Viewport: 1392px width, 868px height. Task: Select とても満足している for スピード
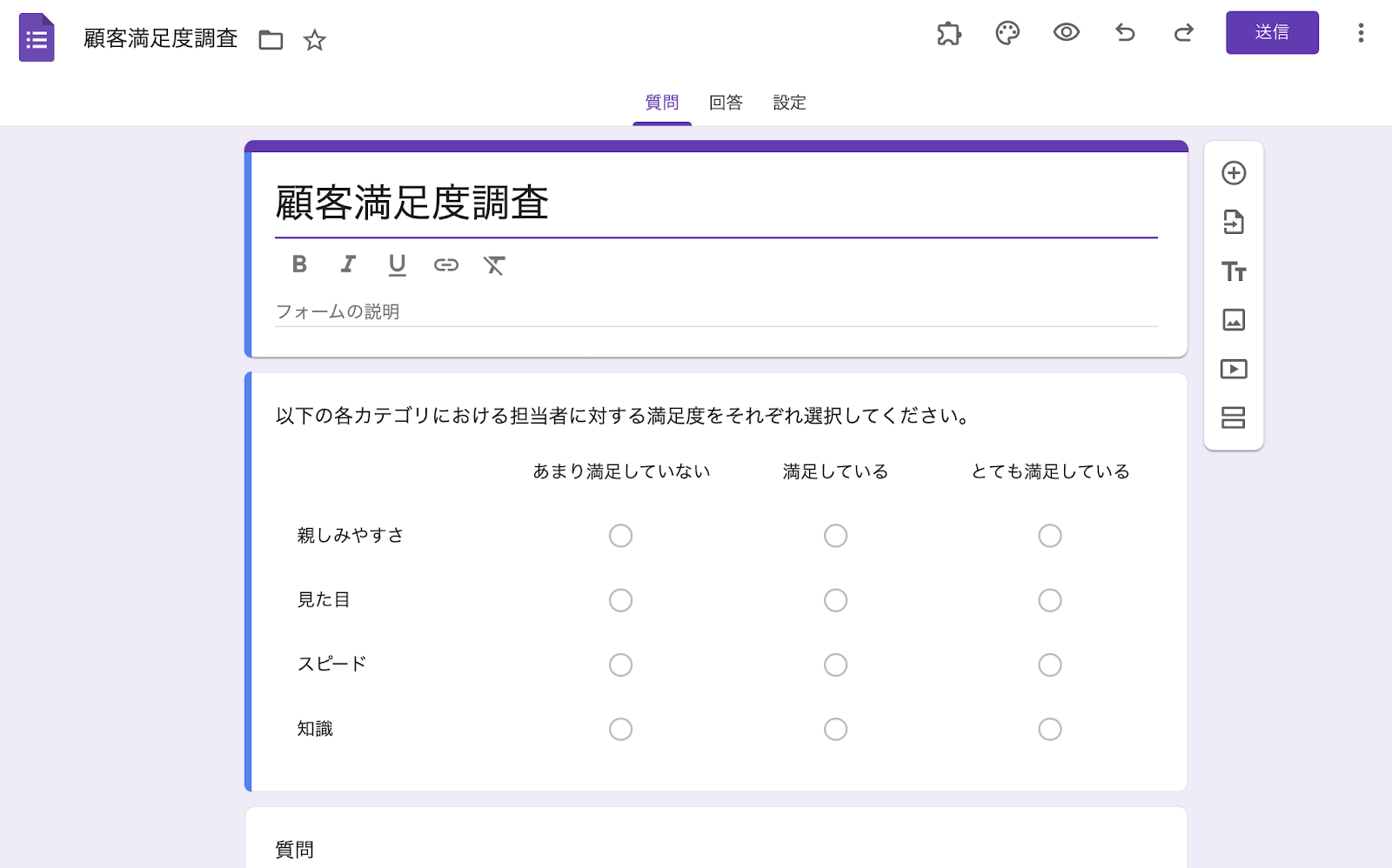coord(1050,664)
